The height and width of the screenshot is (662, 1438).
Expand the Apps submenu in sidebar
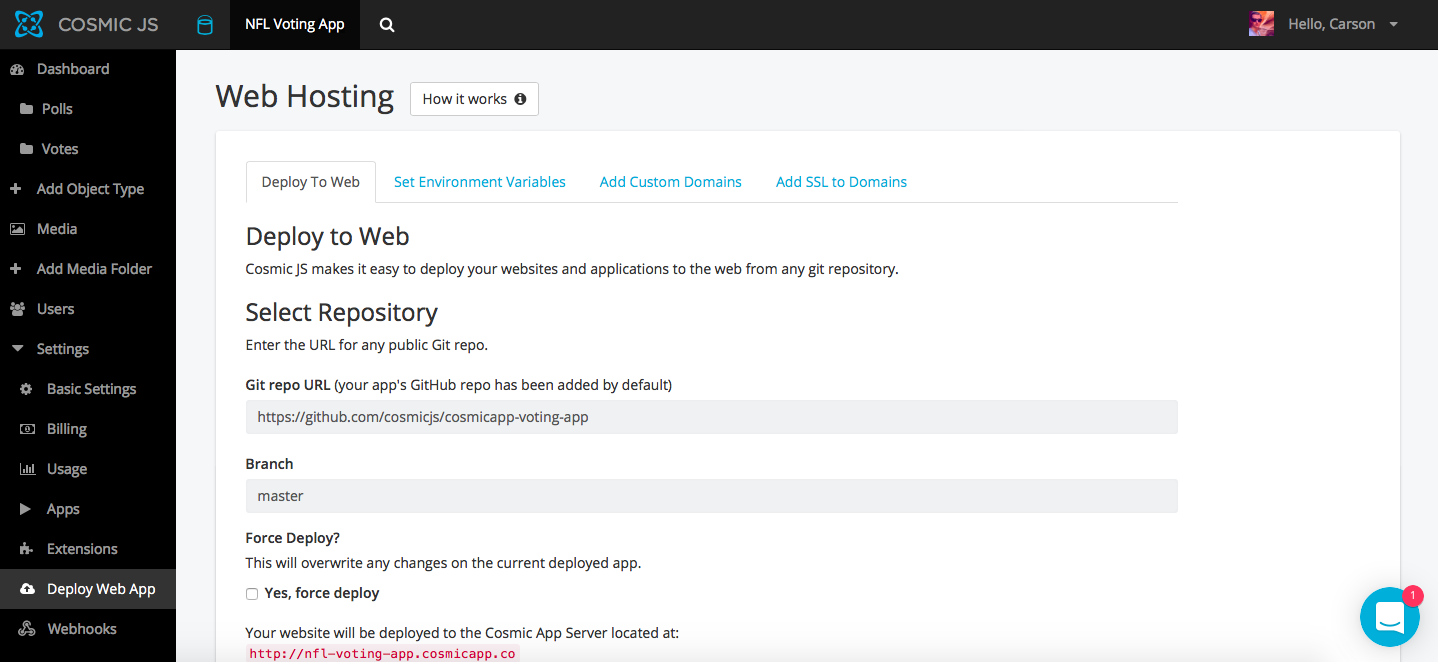coord(62,509)
